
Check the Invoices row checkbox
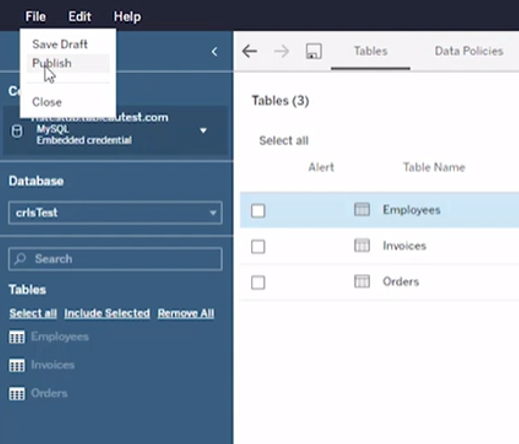pos(258,247)
